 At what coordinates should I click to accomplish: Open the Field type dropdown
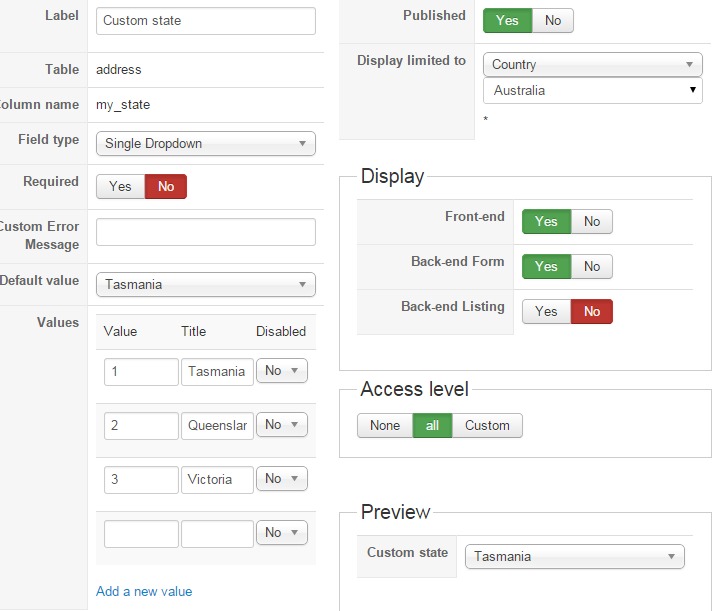(x=205, y=144)
